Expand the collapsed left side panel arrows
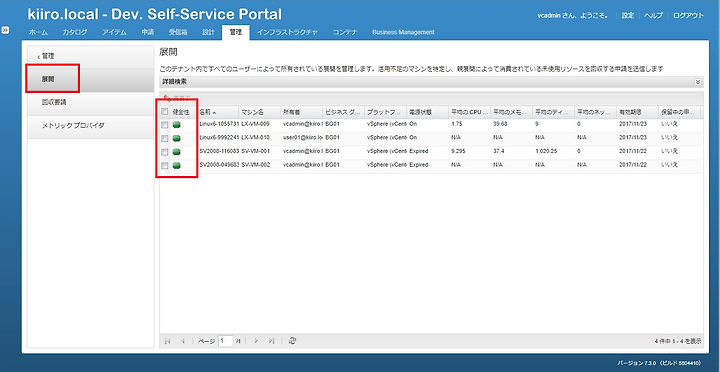Screen dimensions: 720x372 (x=5, y=30)
